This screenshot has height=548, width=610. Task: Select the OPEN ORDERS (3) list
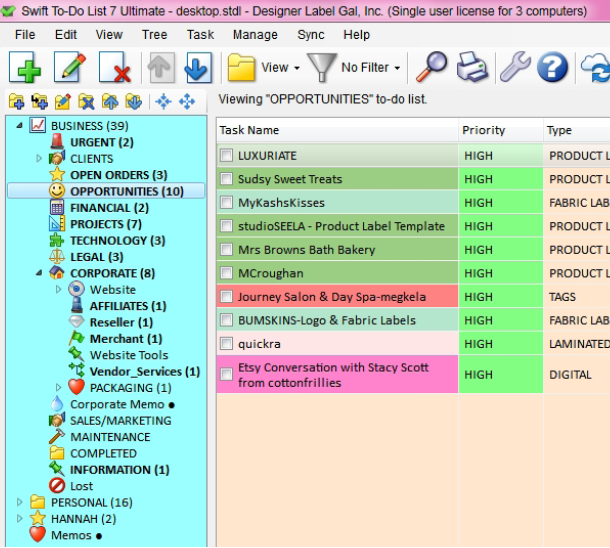pyautogui.click(x=119, y=175)
